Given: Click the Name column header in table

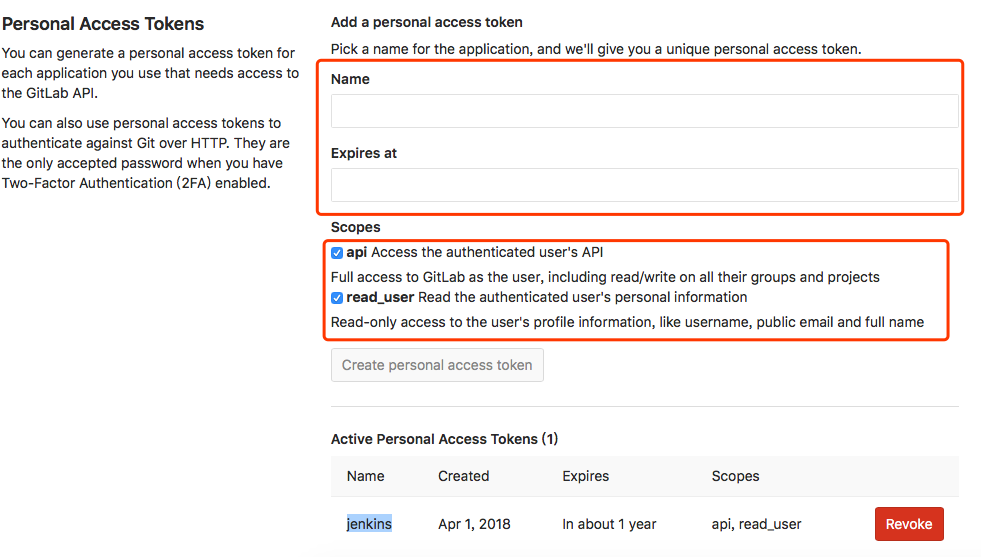Looking at the screenshot, I should (x=365, y=476).
